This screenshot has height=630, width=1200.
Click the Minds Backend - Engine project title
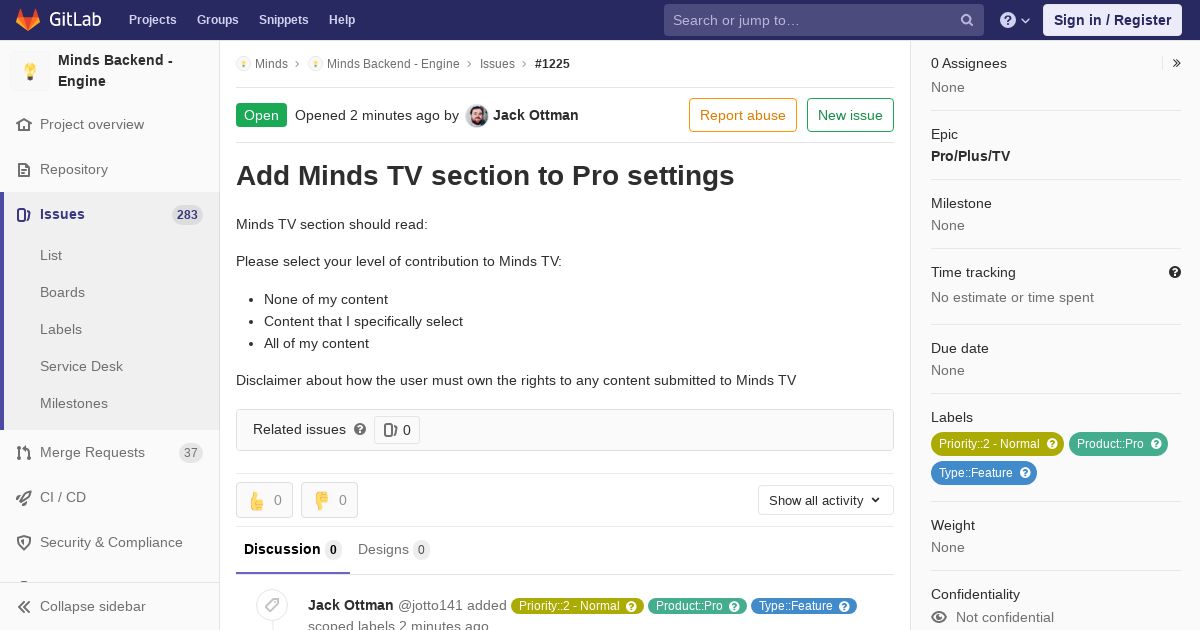coord(115,71)
